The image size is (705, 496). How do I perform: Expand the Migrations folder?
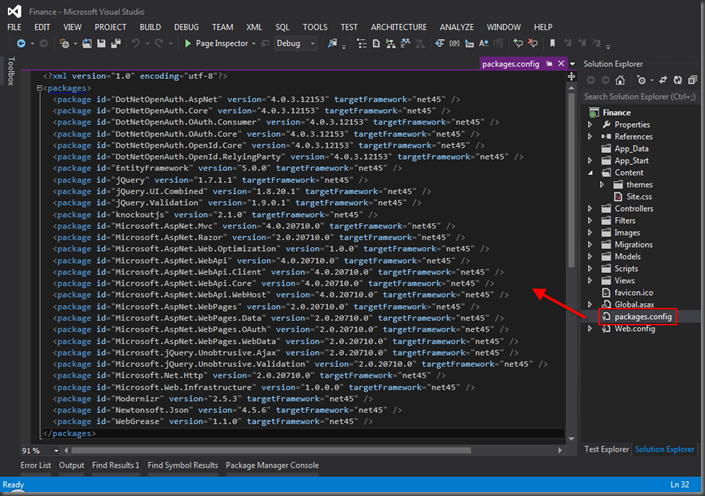590,245
